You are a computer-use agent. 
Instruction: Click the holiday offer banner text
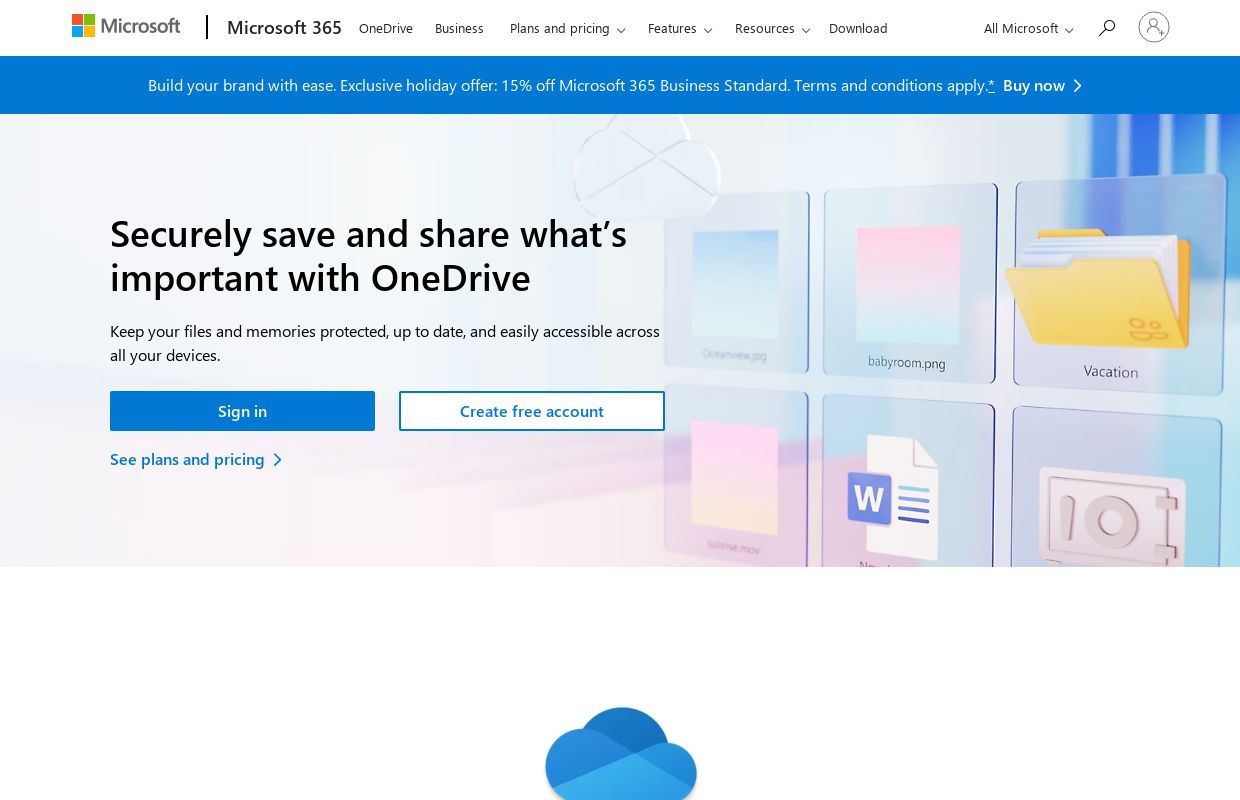[567, 85]
